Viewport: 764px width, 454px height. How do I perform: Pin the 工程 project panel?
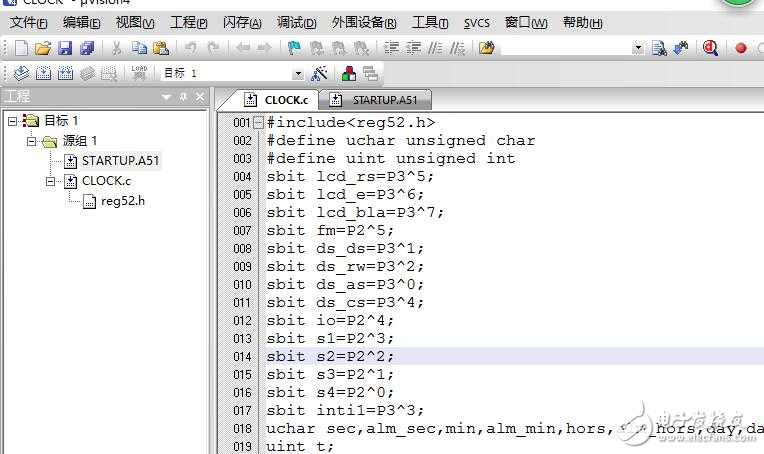183,96
